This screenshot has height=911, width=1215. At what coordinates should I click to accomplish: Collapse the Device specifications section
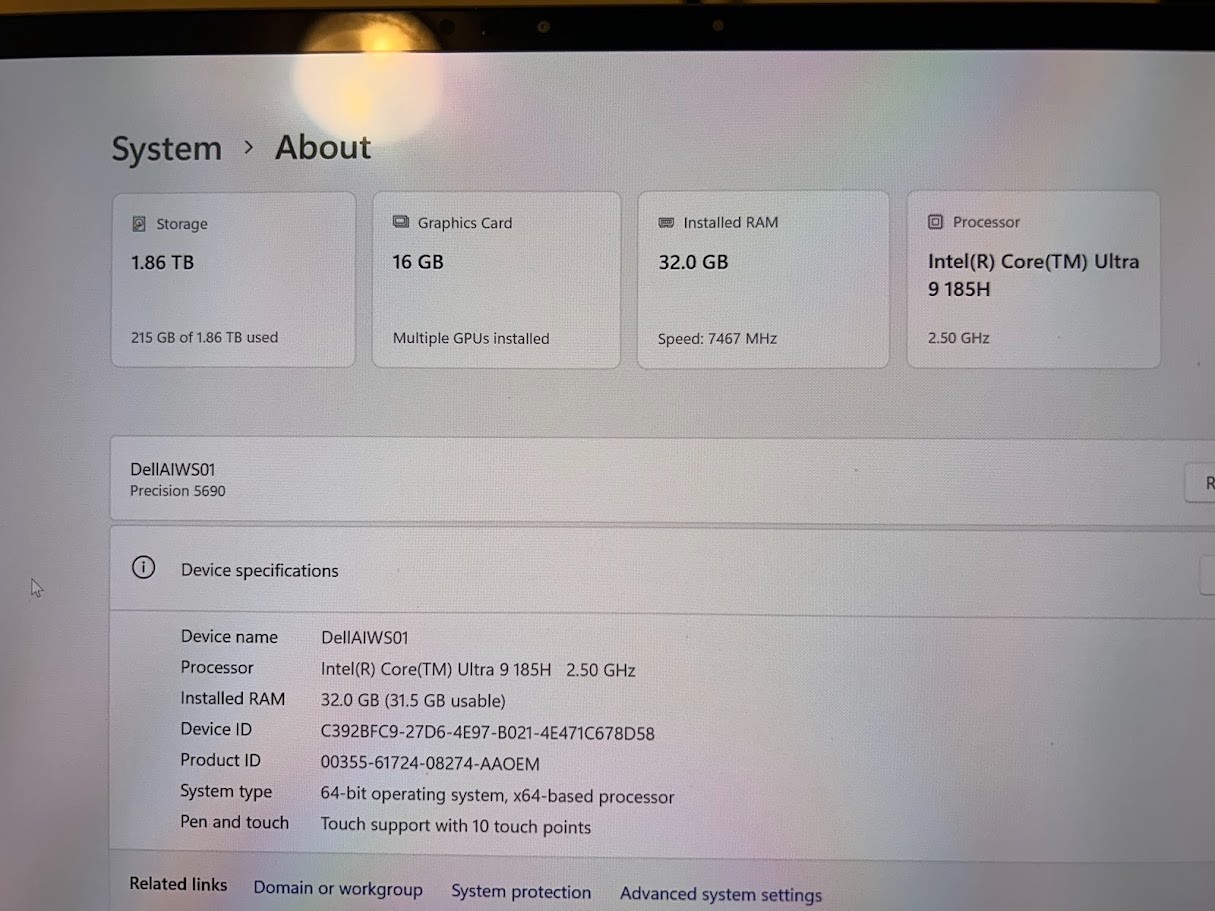point(1206,575)
